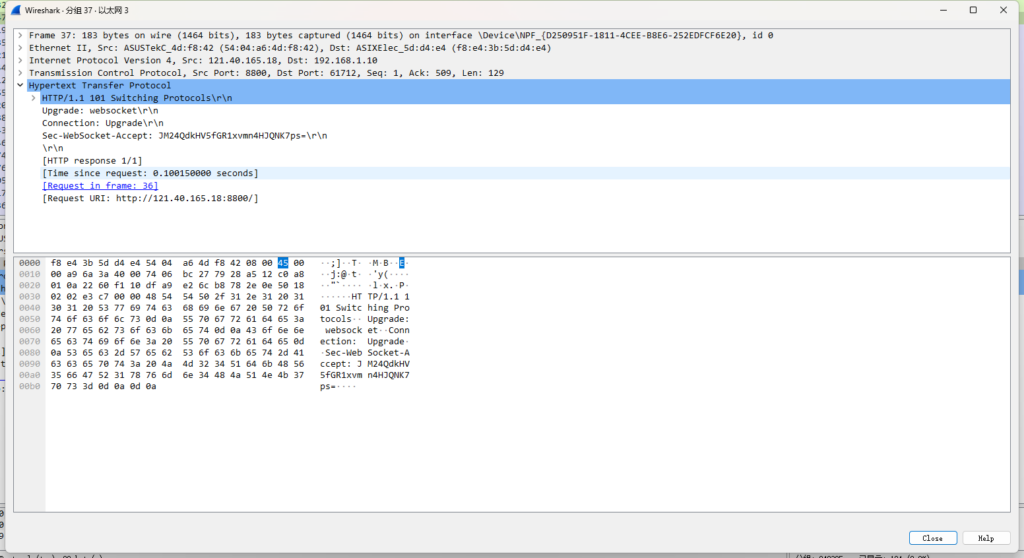Select the Transmission Control Protocol text
1024x558 pixels.
[266, 73]
